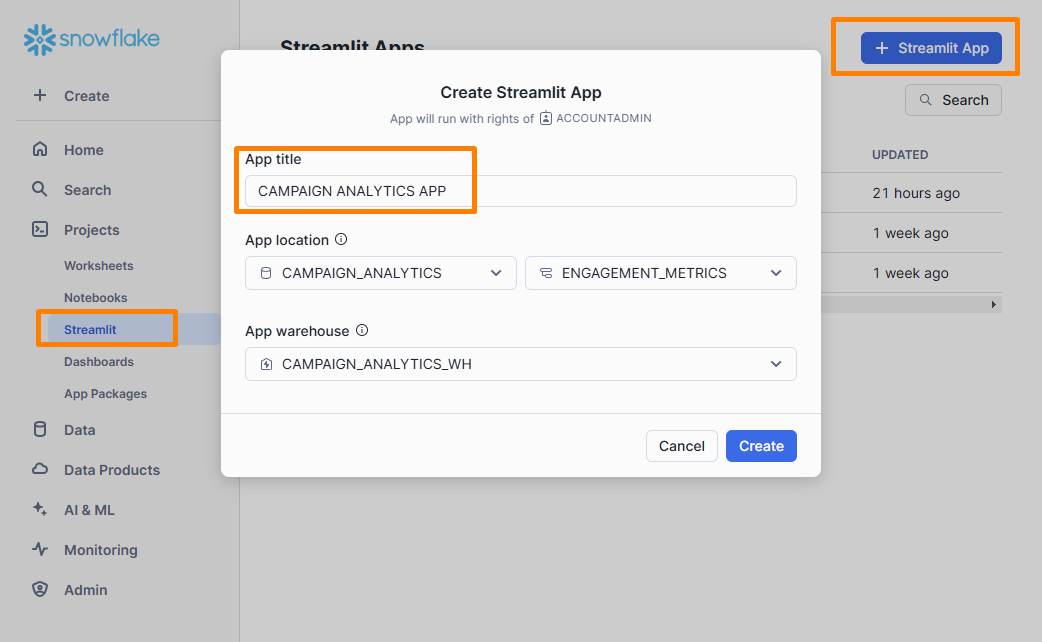Screen dimensions: 1042x642
Task: Click the warehouse icon in CAMPAIGN_ANALYTICS_WH dropdown
Action: click(266, 364)
